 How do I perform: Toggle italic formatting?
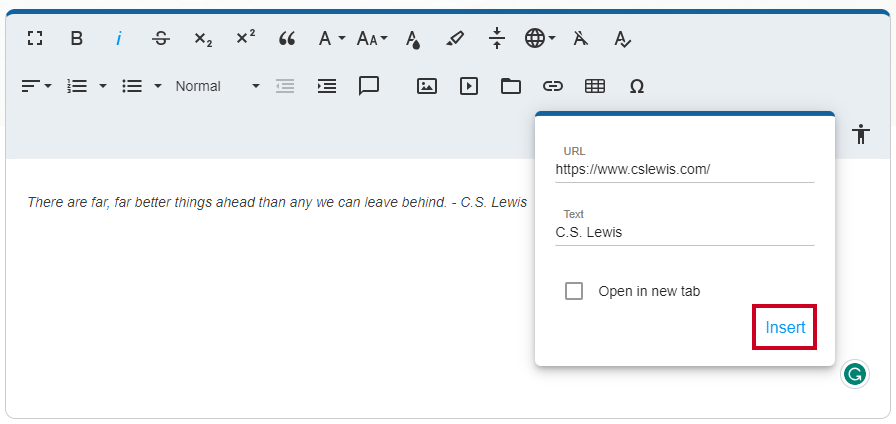119,39
